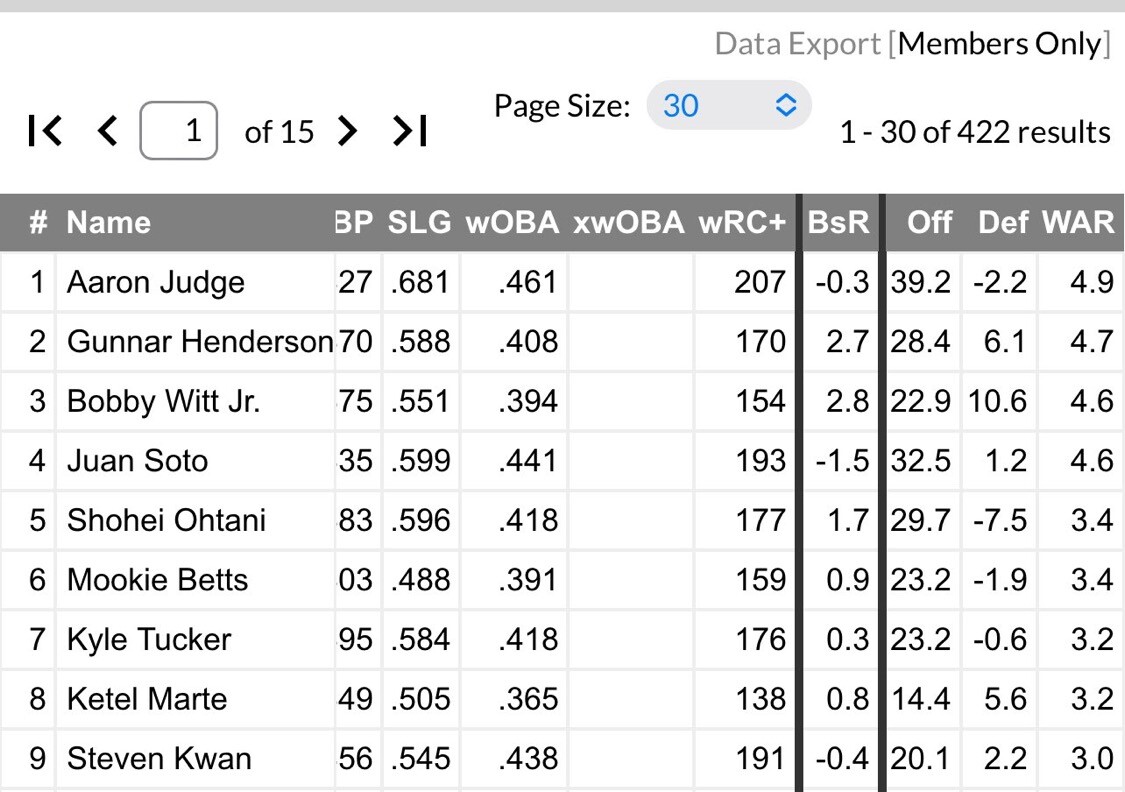Go to the first page of results

[x=46, y=131]
